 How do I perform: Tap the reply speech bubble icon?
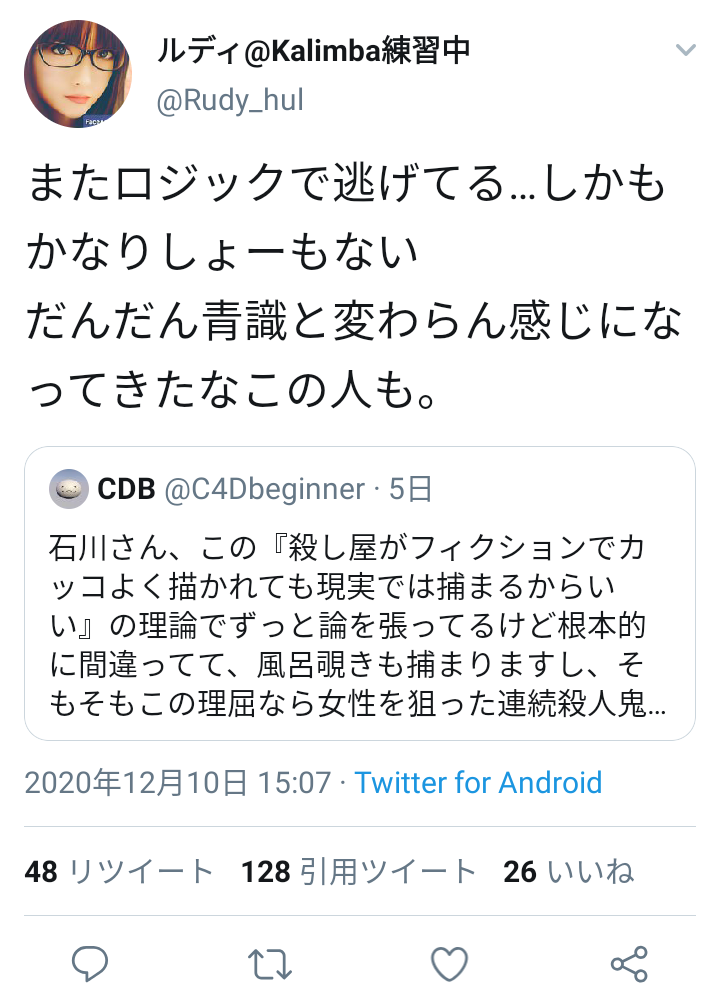click(x=89, y=963)
